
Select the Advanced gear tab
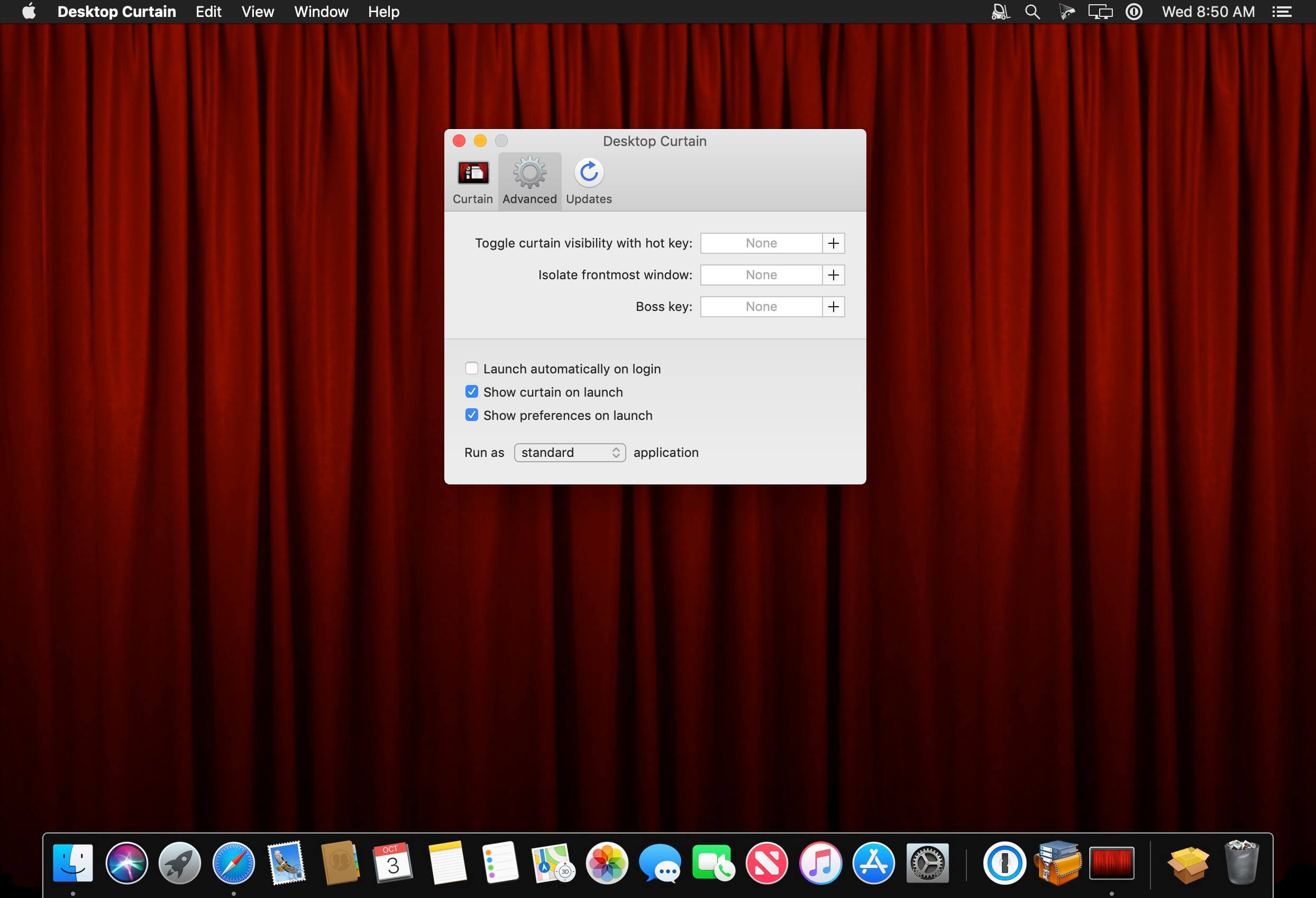tap(529, 182)
